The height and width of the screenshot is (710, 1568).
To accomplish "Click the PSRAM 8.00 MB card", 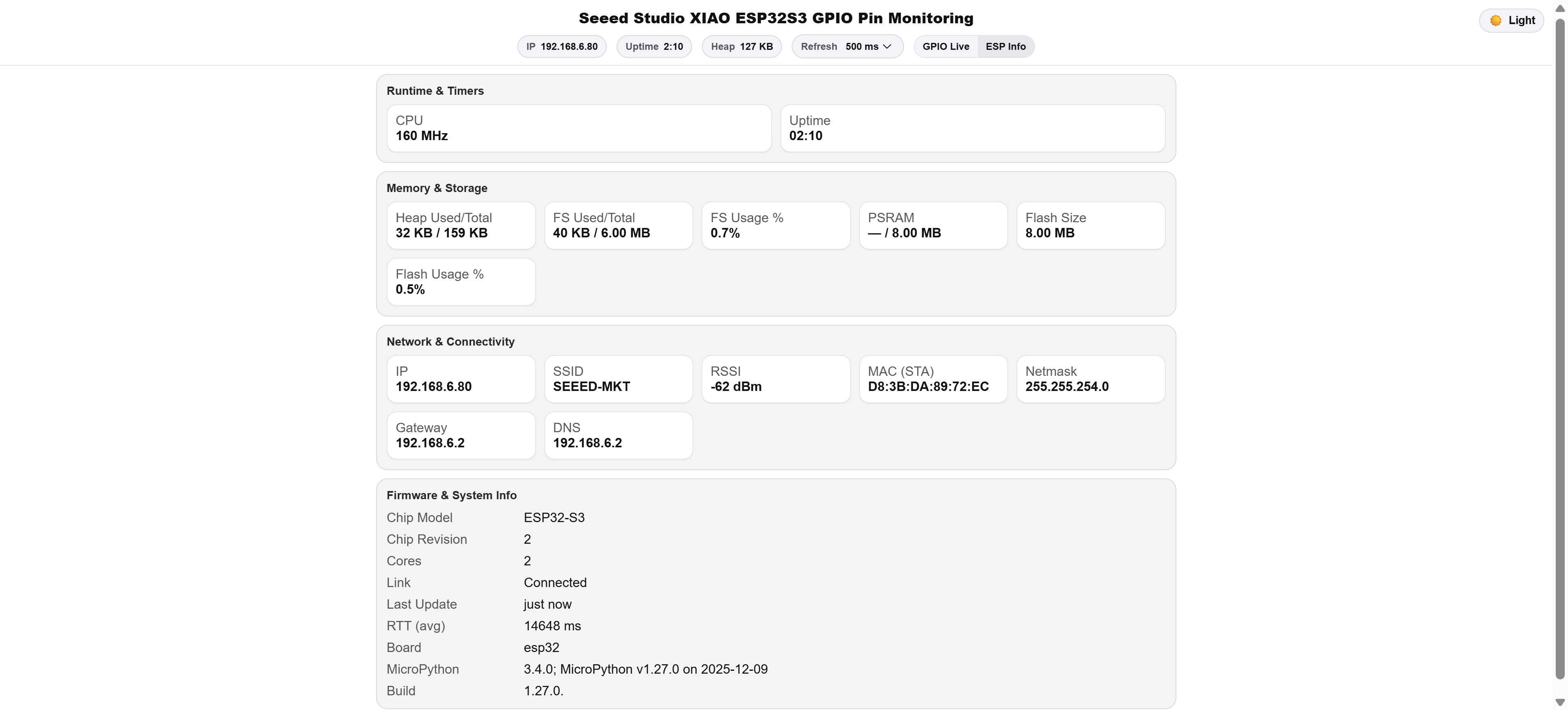I will coord(933,226).
